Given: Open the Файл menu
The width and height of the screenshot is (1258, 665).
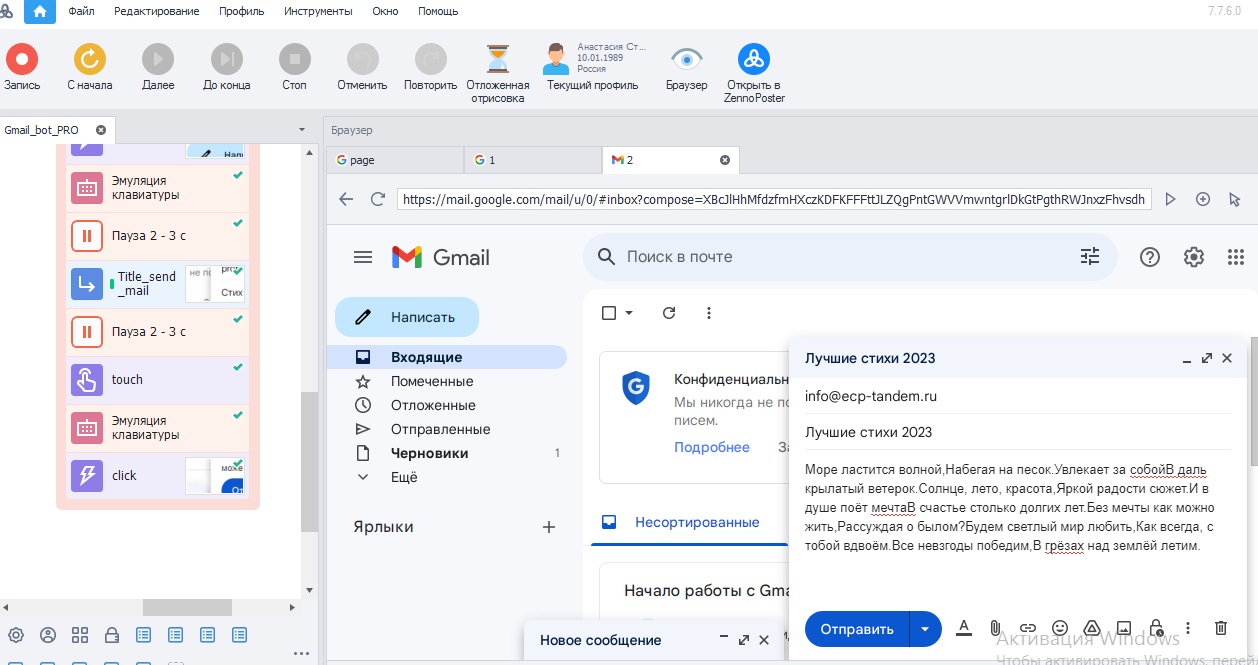Looking at the screenshot, I should click(81, 11).
